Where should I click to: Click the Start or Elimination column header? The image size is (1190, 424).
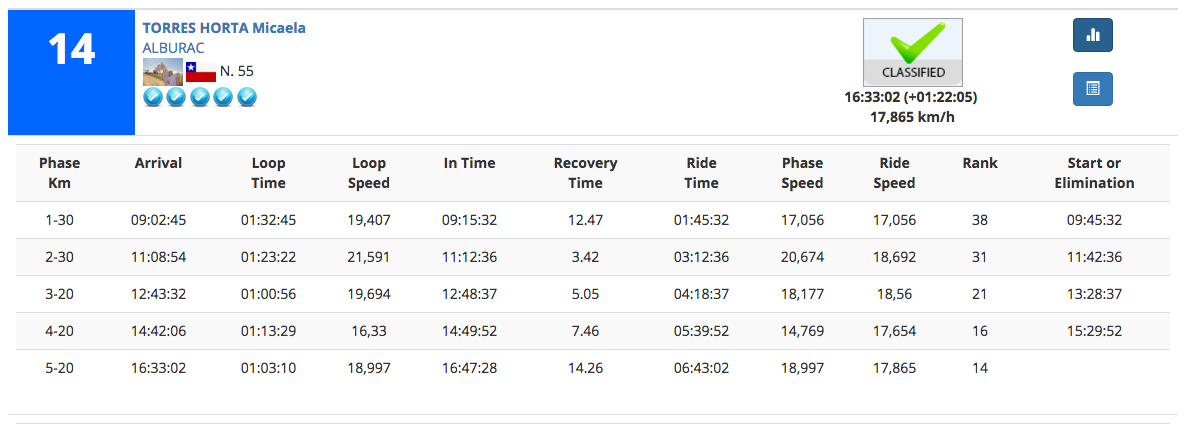coord(1094,173)
